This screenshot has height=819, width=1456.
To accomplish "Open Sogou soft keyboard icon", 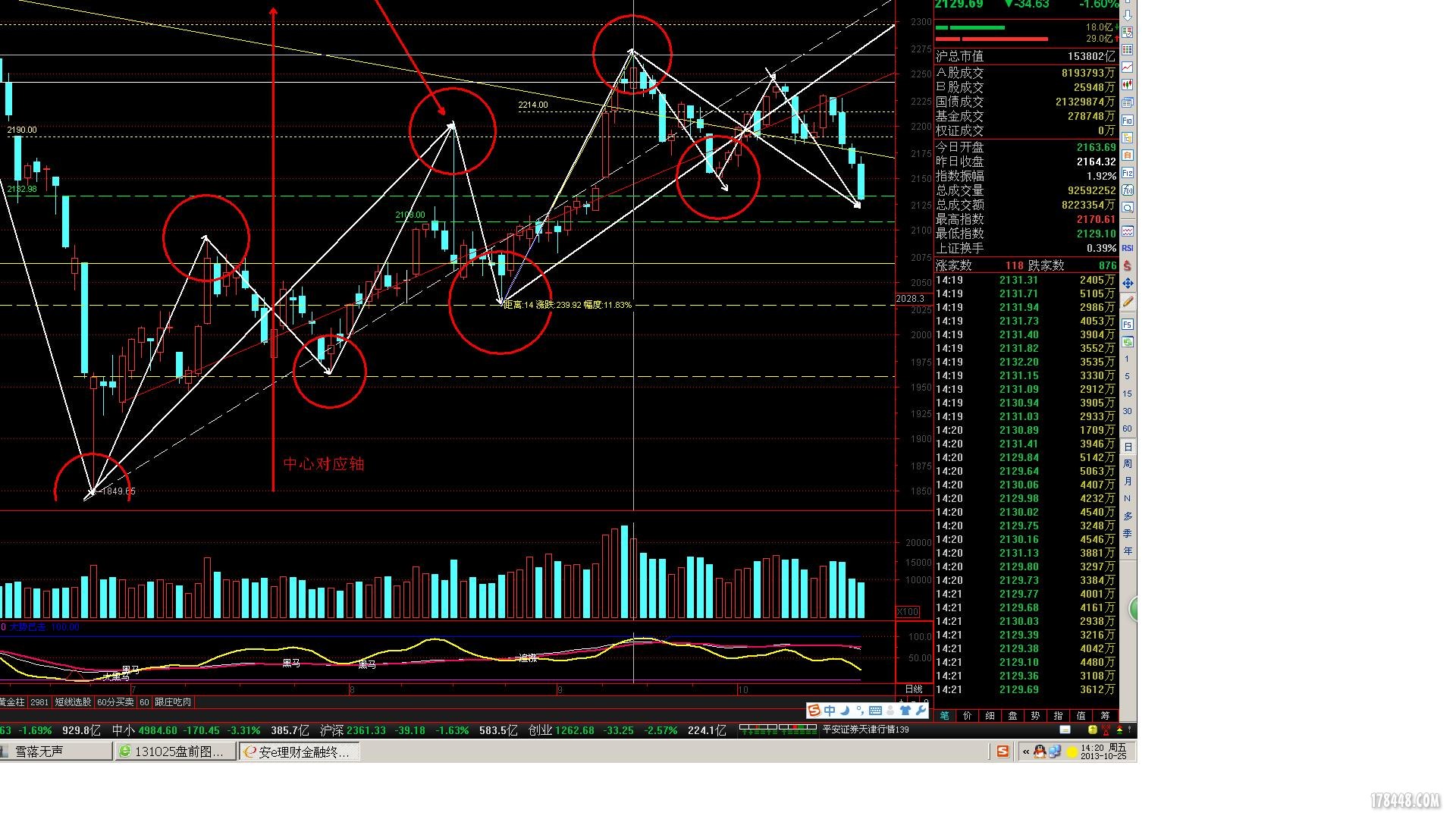I will (x=875, y=711).
